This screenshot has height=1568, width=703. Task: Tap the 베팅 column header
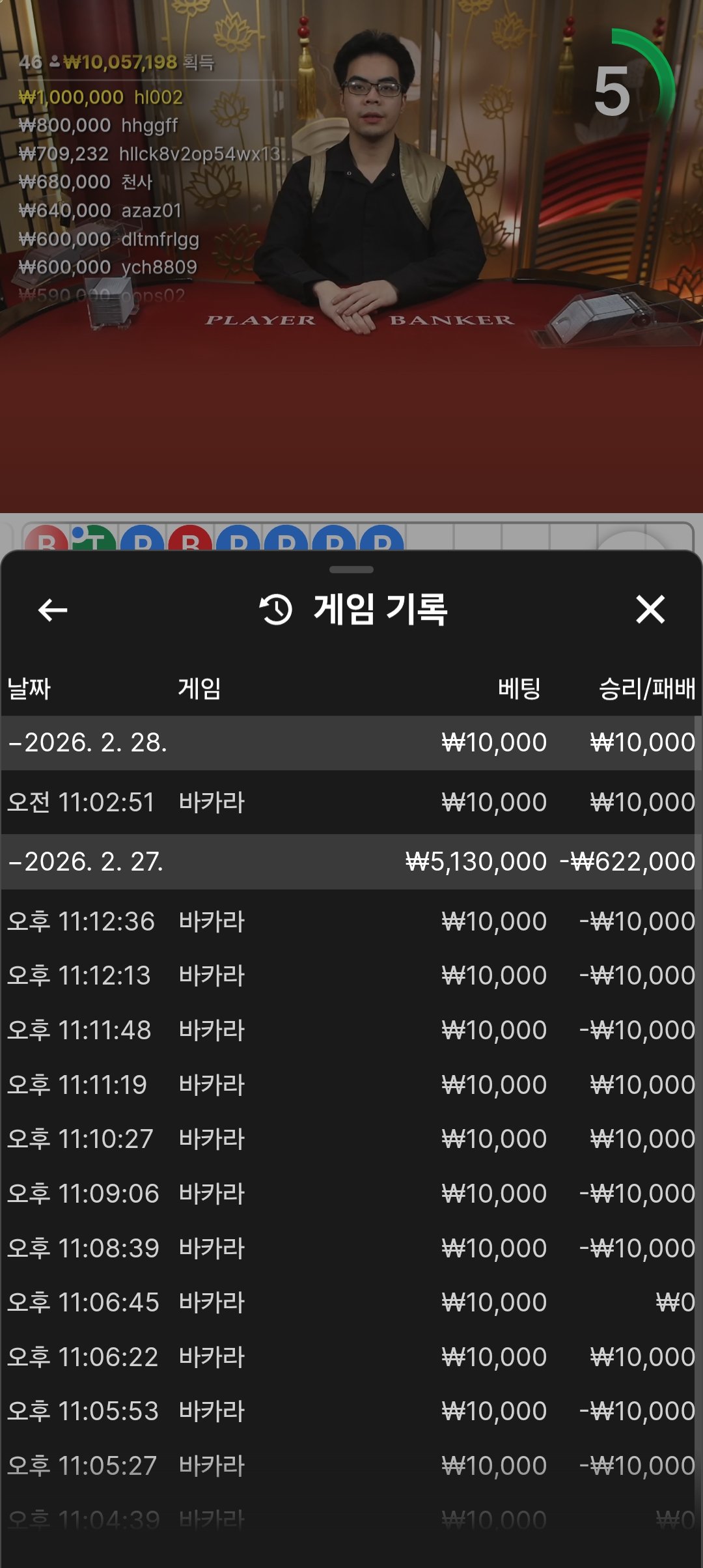519,688
